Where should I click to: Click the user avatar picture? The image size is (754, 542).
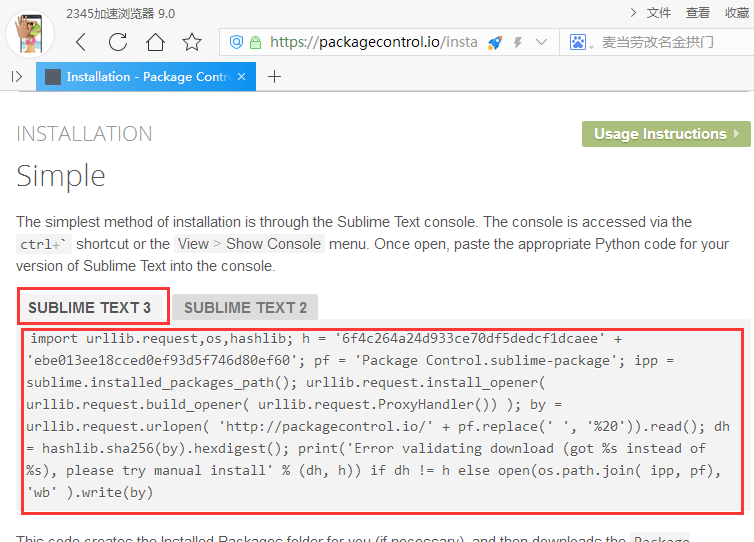pos(30,34)
